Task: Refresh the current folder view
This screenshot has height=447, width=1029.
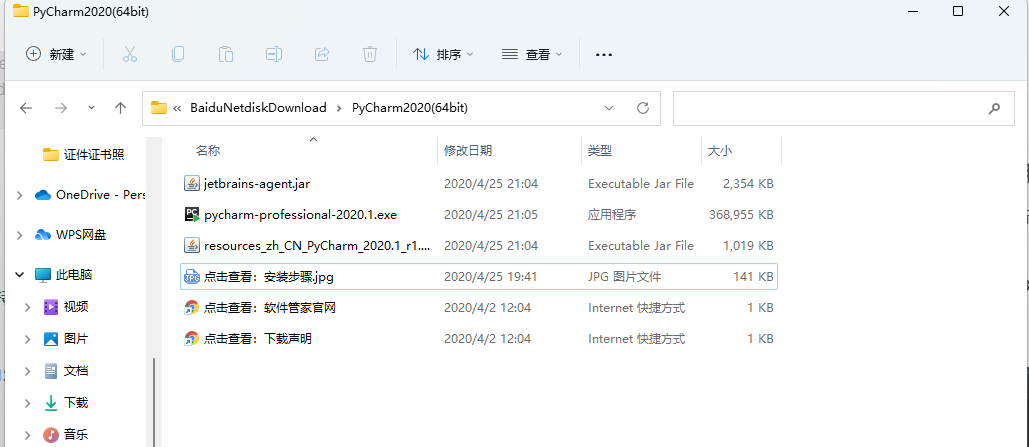Action: [643, 108]
